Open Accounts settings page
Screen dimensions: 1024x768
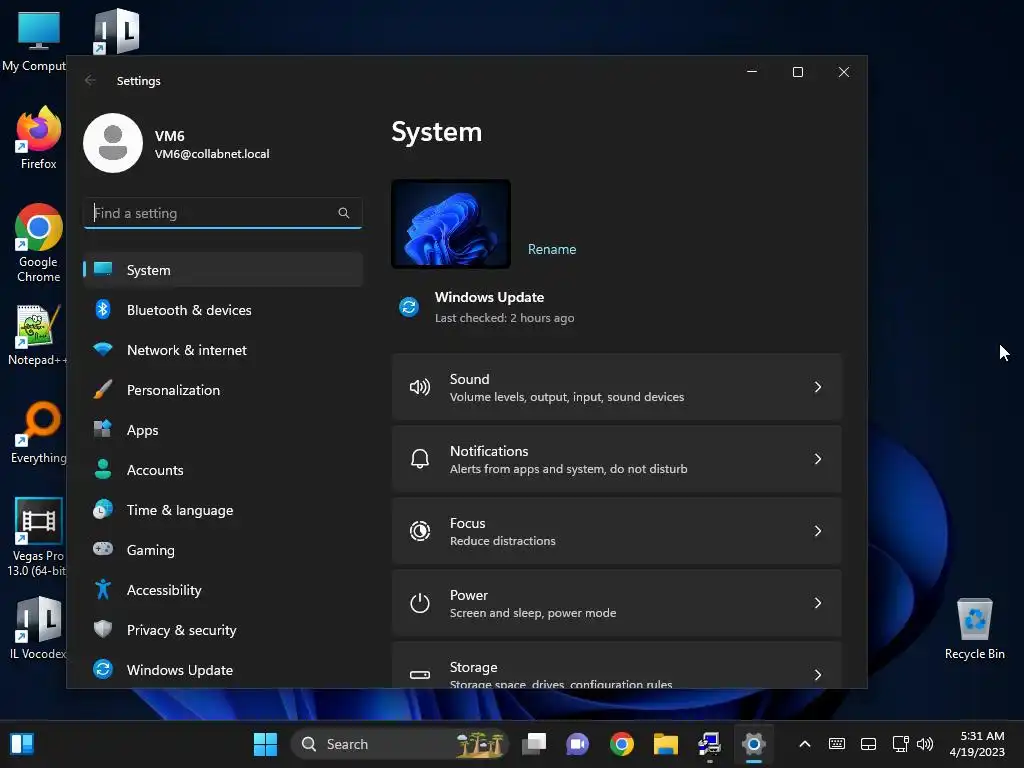[x=223, y=470]
